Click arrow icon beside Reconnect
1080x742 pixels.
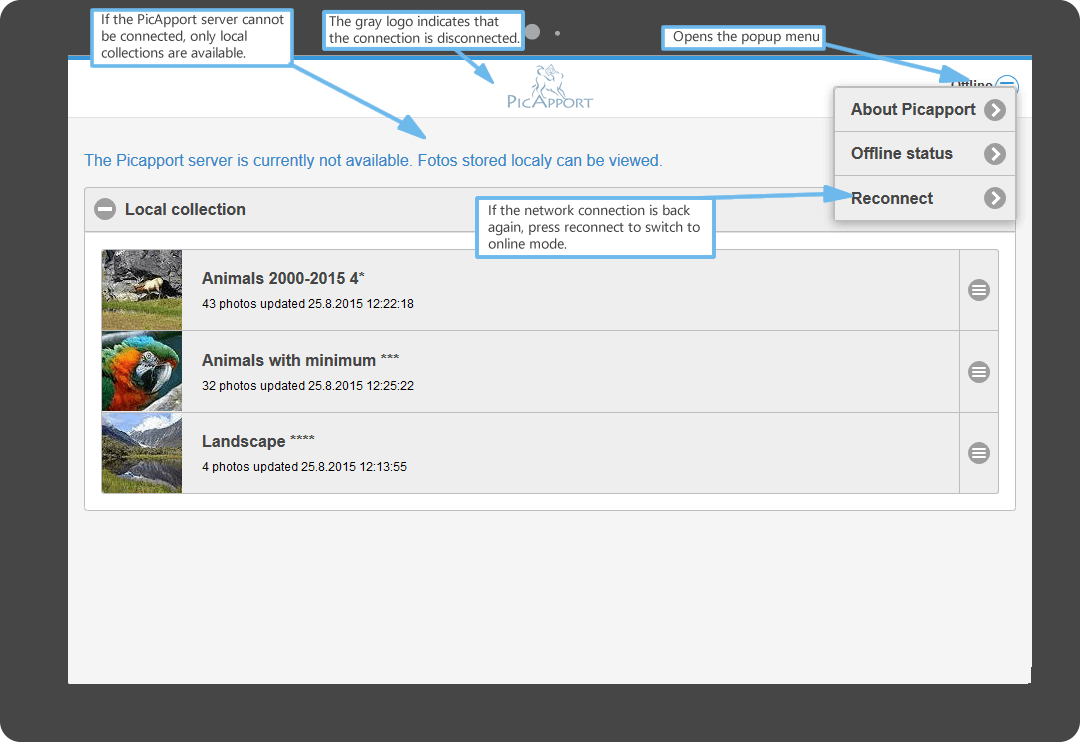tap(994, 198)
